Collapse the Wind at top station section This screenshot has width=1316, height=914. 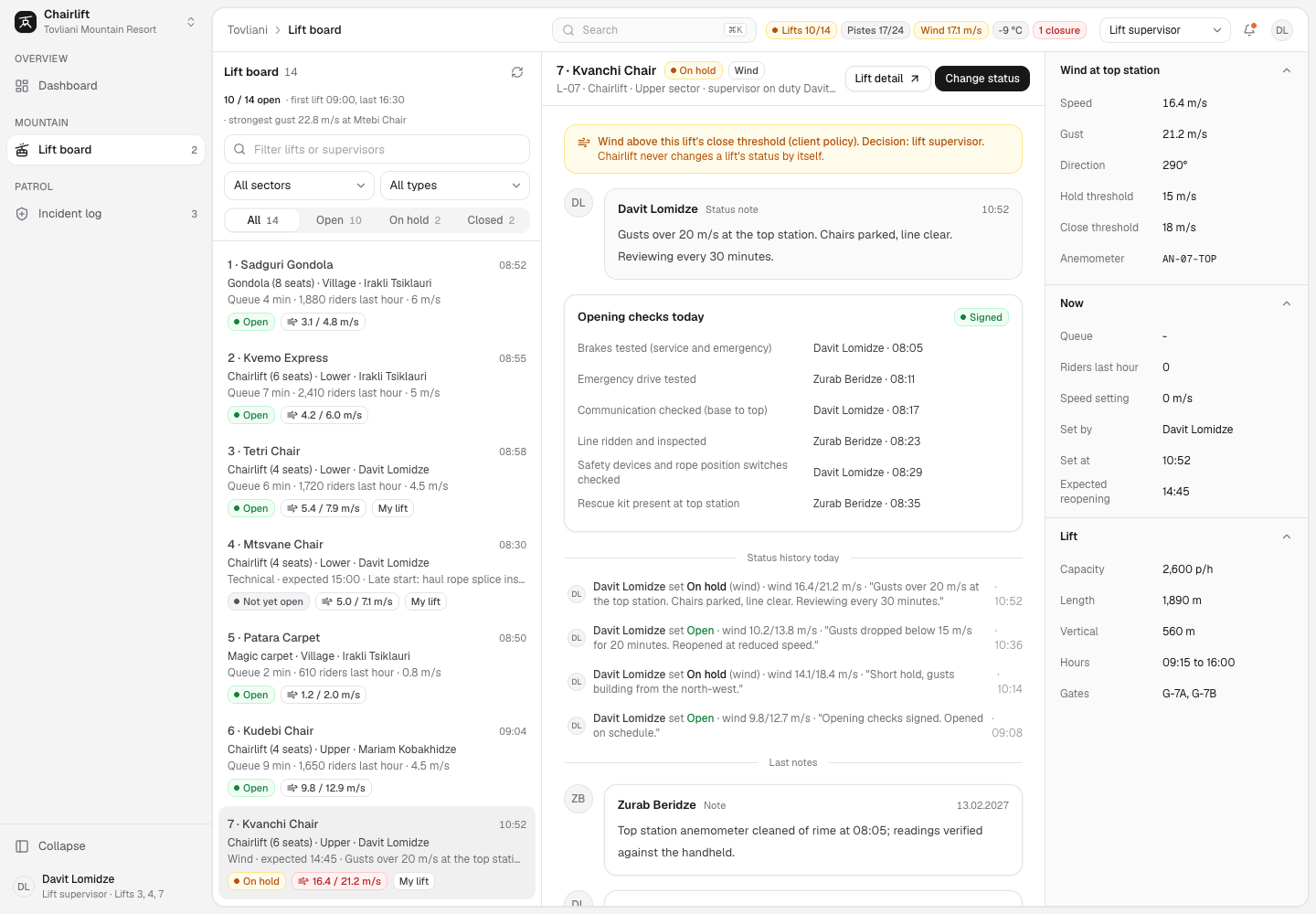[x=1287, y=70]
